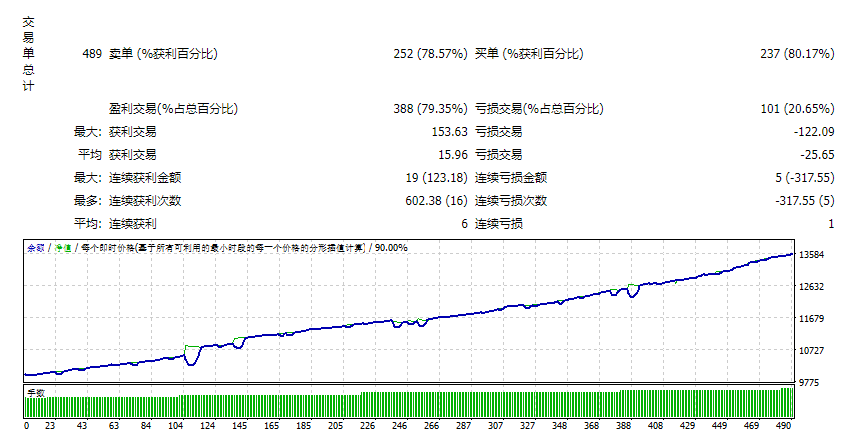Click the 90.00% modelling quality text

(391, 248)
